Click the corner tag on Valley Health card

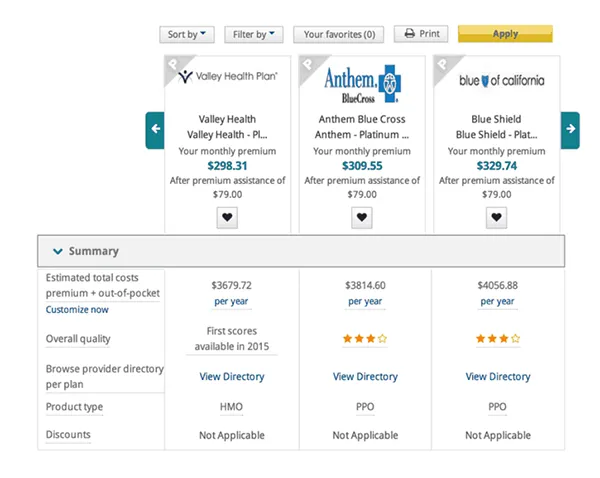pyautogui.click(x=174, y=65)
